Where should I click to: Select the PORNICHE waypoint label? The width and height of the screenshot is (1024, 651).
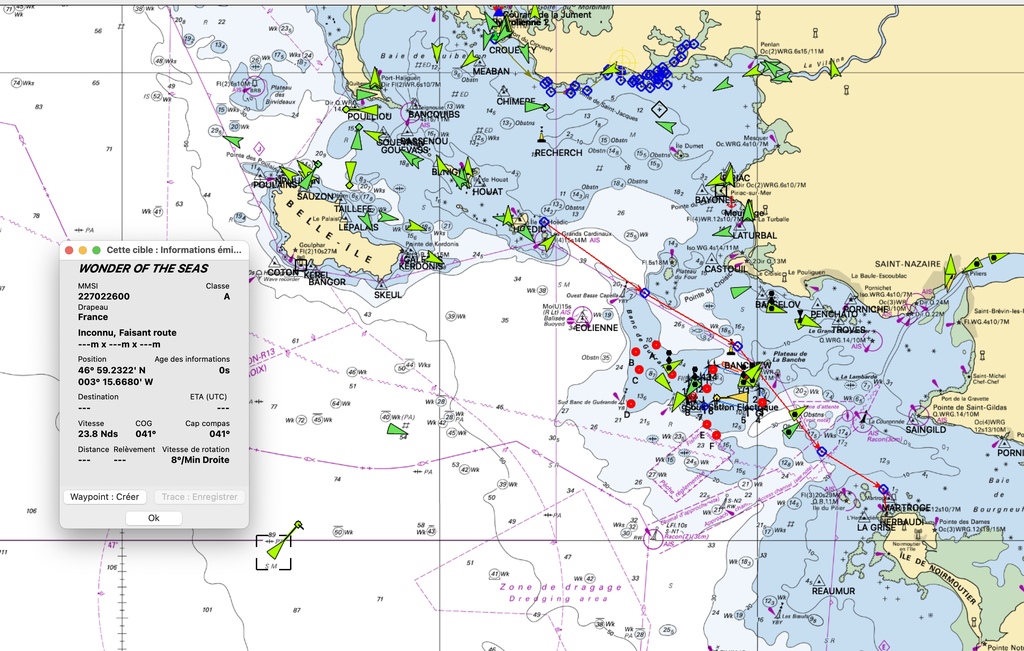pyautogui.click(x=865, y=310)
